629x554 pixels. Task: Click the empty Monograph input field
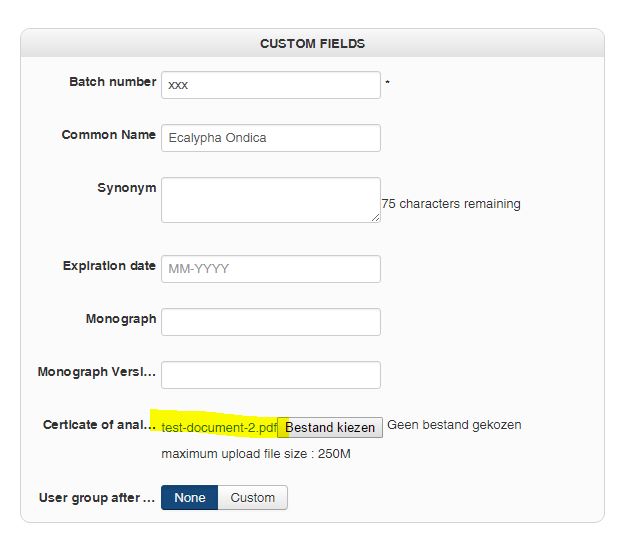pos(270,322)
